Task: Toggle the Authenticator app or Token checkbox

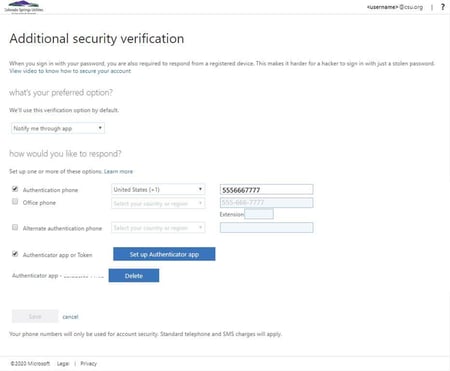Action: (x=15, y=254)
